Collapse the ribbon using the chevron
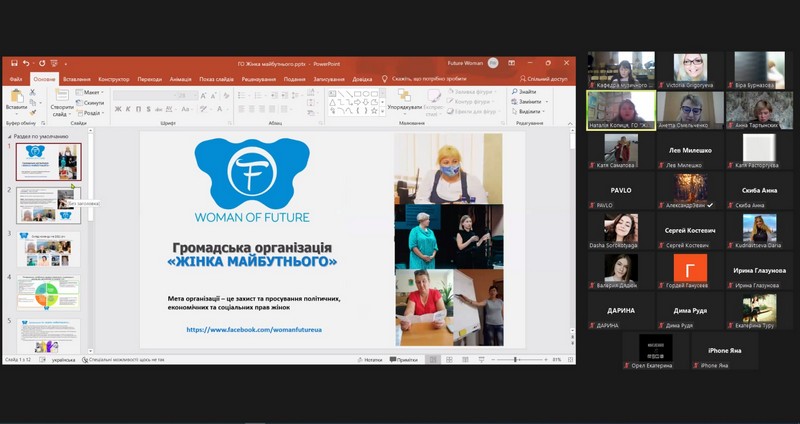Viewport: 800px width, 424px height. 570,123
